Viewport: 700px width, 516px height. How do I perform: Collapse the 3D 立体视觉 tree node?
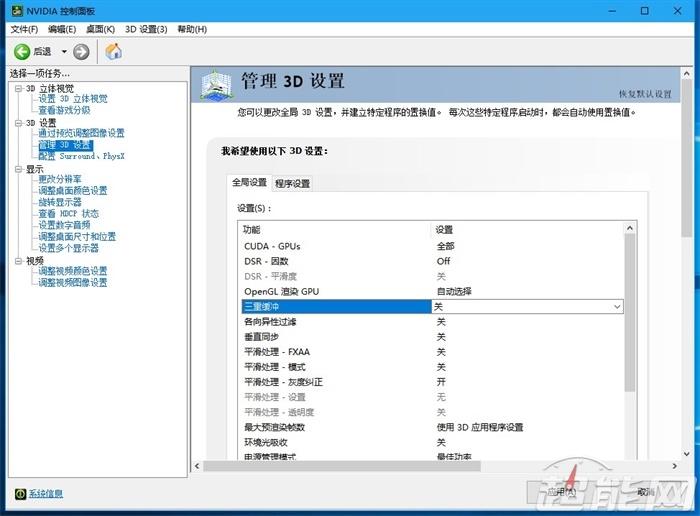pos(18,88)
